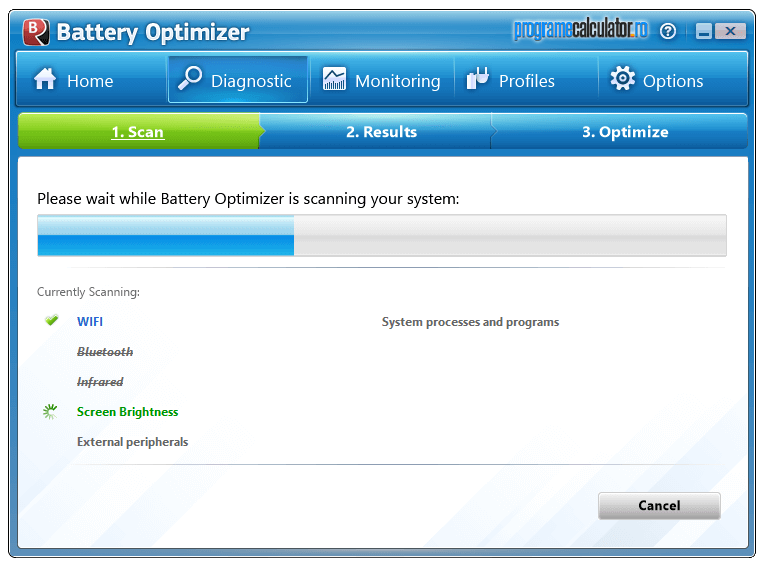763x566 pixels.
Task: Click the 'Please wait while' scanning message
Action: tap(248, 199)
